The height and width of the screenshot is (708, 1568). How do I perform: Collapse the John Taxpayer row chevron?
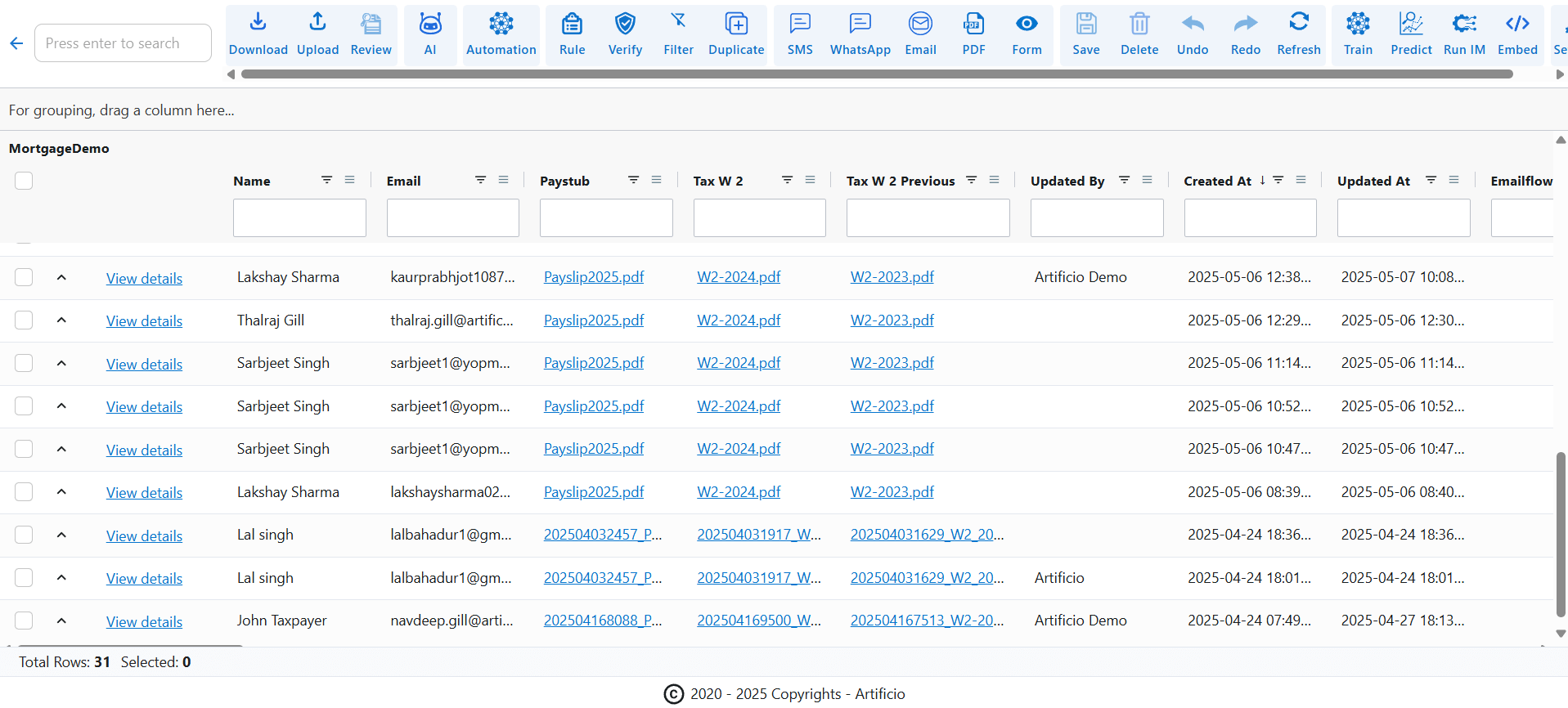click(x=61, y=621)
